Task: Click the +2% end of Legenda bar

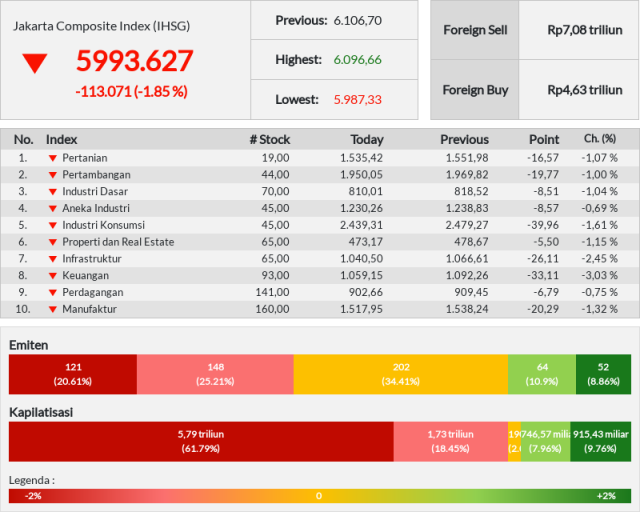Action: coord(606,496)
